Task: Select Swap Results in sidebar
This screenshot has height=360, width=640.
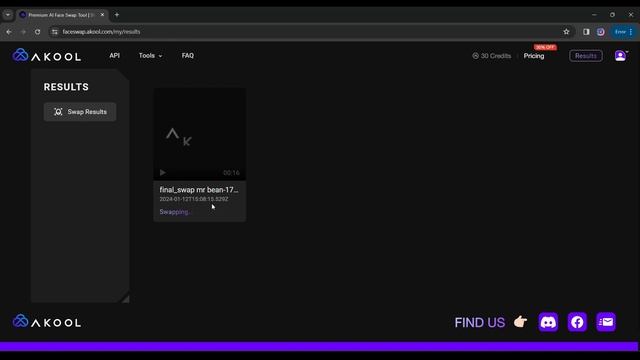Action: click(x=80, y=112)
